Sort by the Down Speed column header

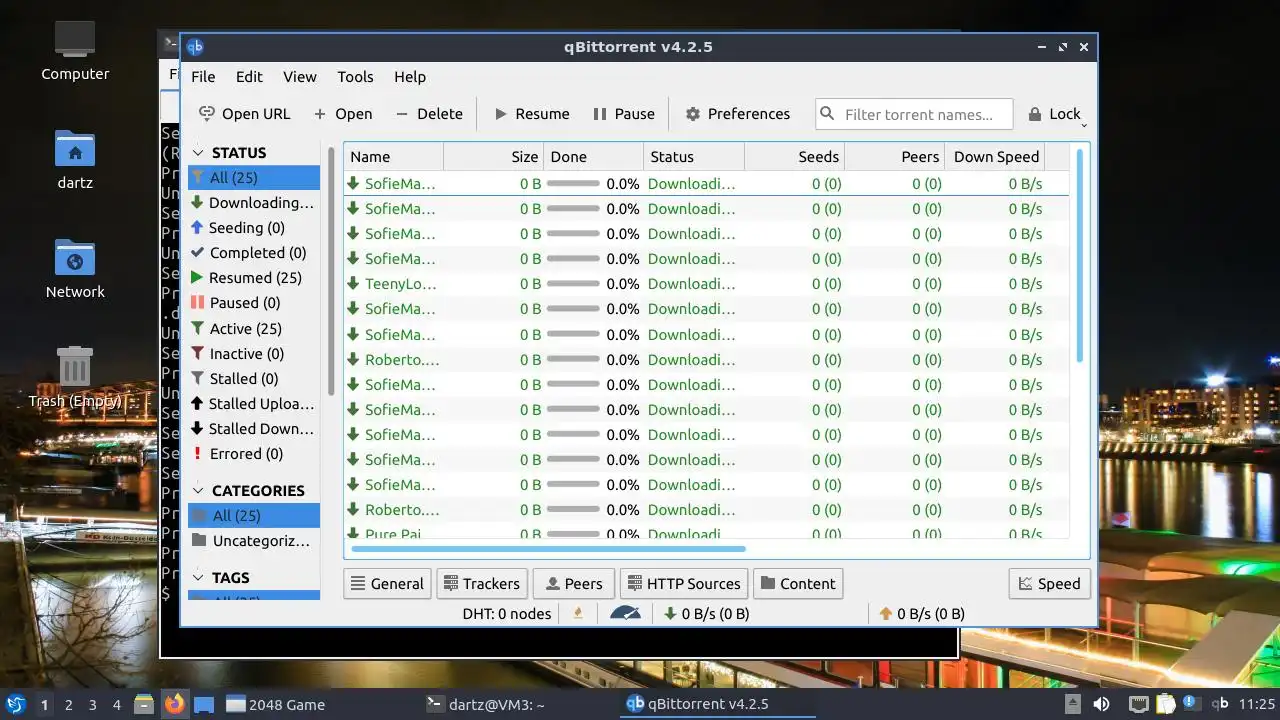[x=995, y=157]
